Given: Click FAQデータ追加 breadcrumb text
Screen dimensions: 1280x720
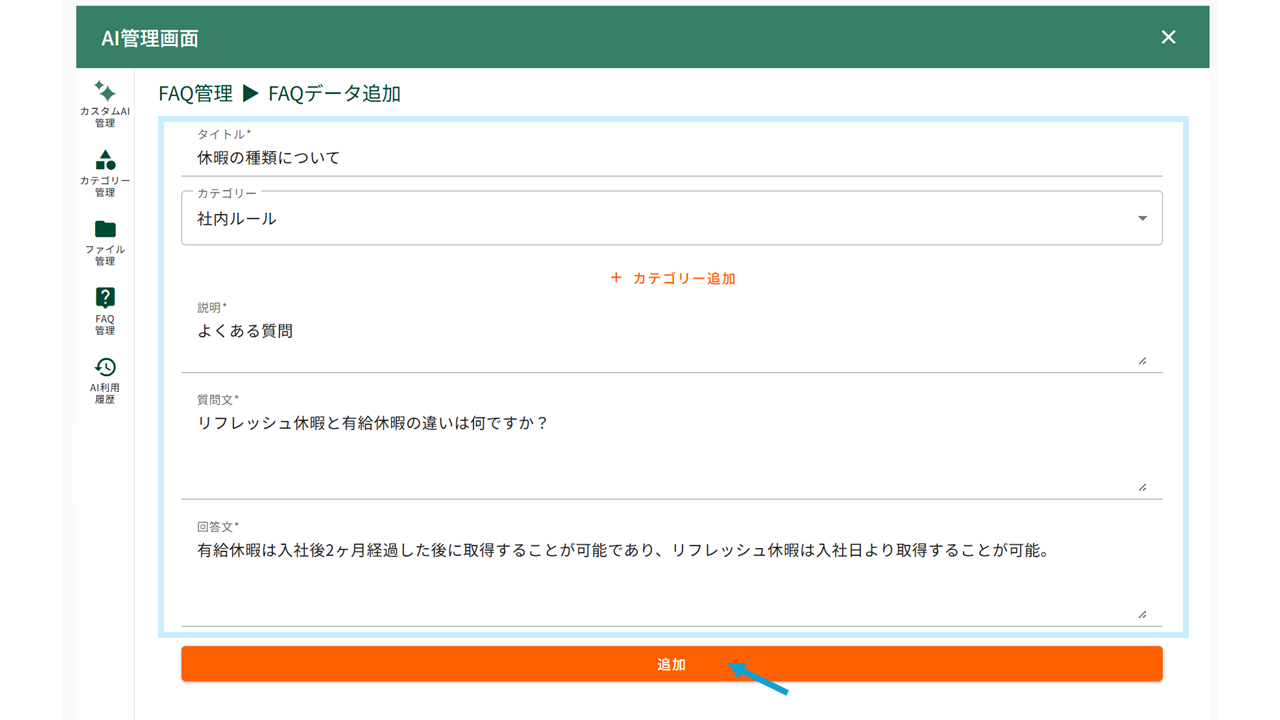Looking at the screenshot, I should click(334, 94).
